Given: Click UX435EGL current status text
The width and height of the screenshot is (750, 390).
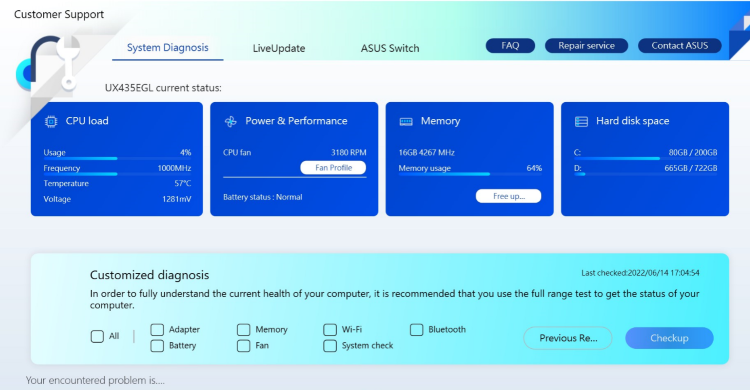Looking at the screenshot, I should 163,88.
